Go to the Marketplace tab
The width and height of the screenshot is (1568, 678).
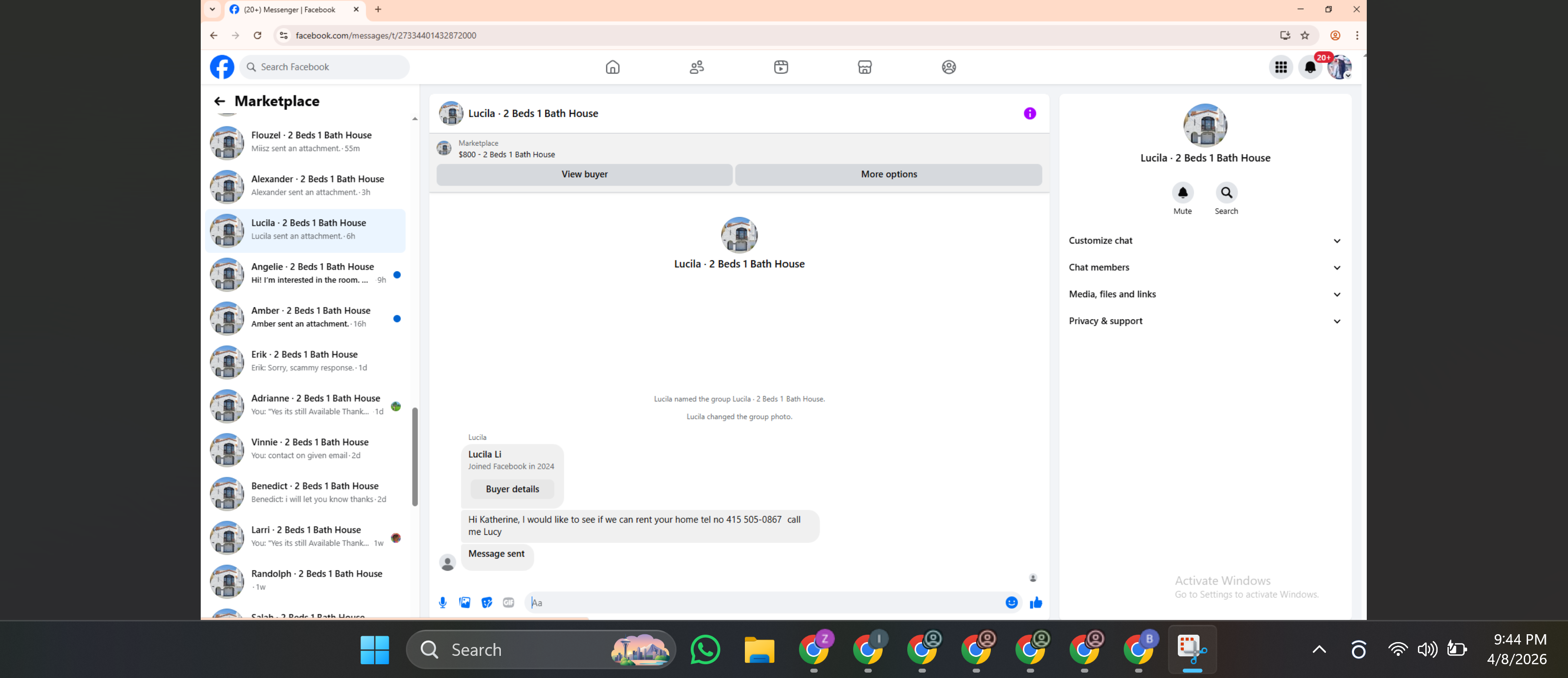pos(864,67)
